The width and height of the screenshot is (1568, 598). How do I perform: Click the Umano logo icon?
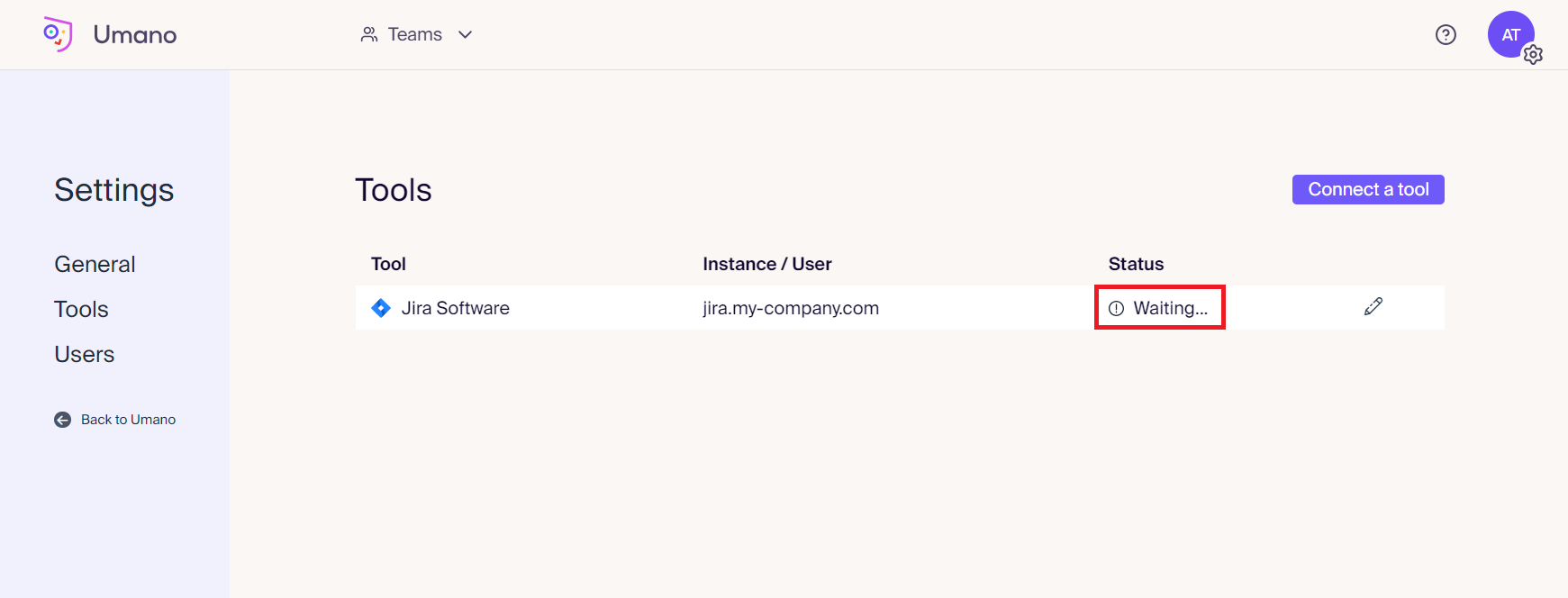tap(58, 34)
